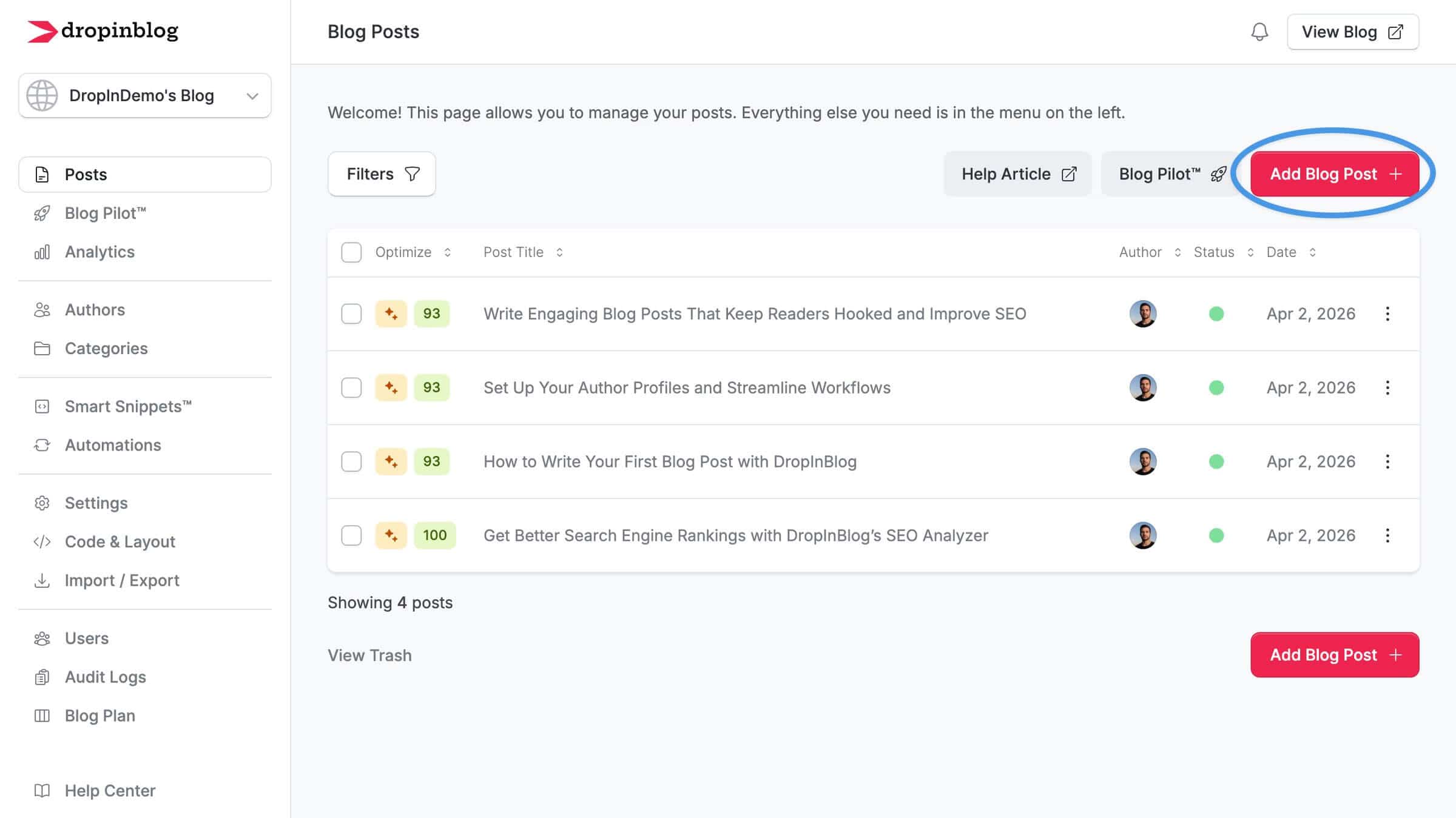The image size is (1456, 818).
Task: Open Settings in the sidebar
Action: [96, 503]
